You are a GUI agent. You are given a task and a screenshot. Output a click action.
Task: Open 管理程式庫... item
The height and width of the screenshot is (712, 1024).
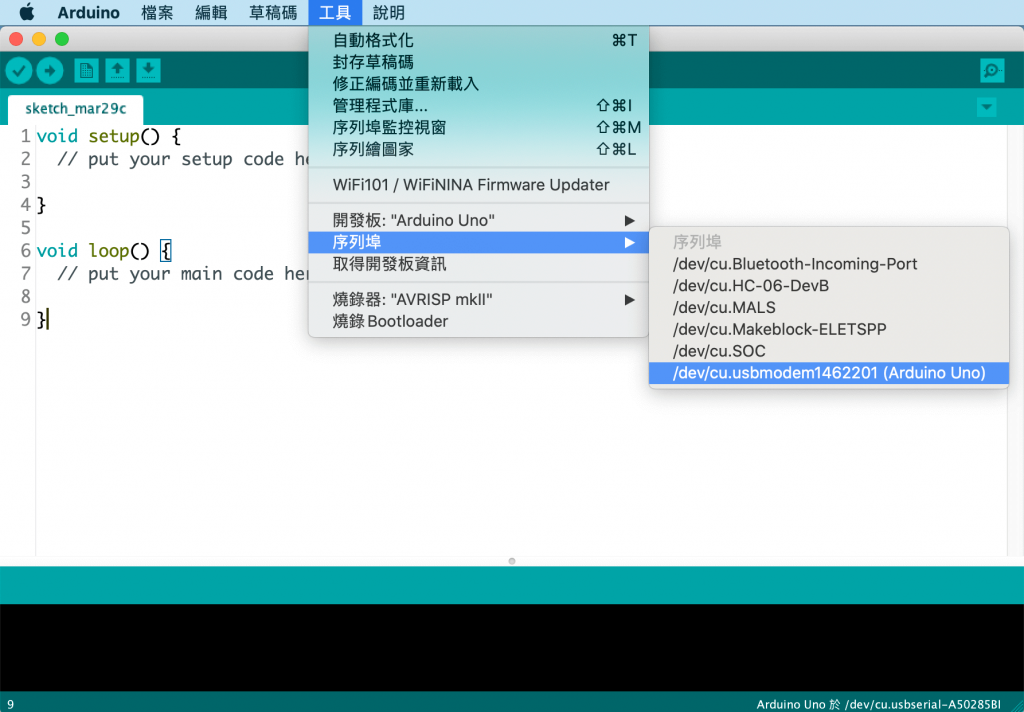tap(479, 106)
